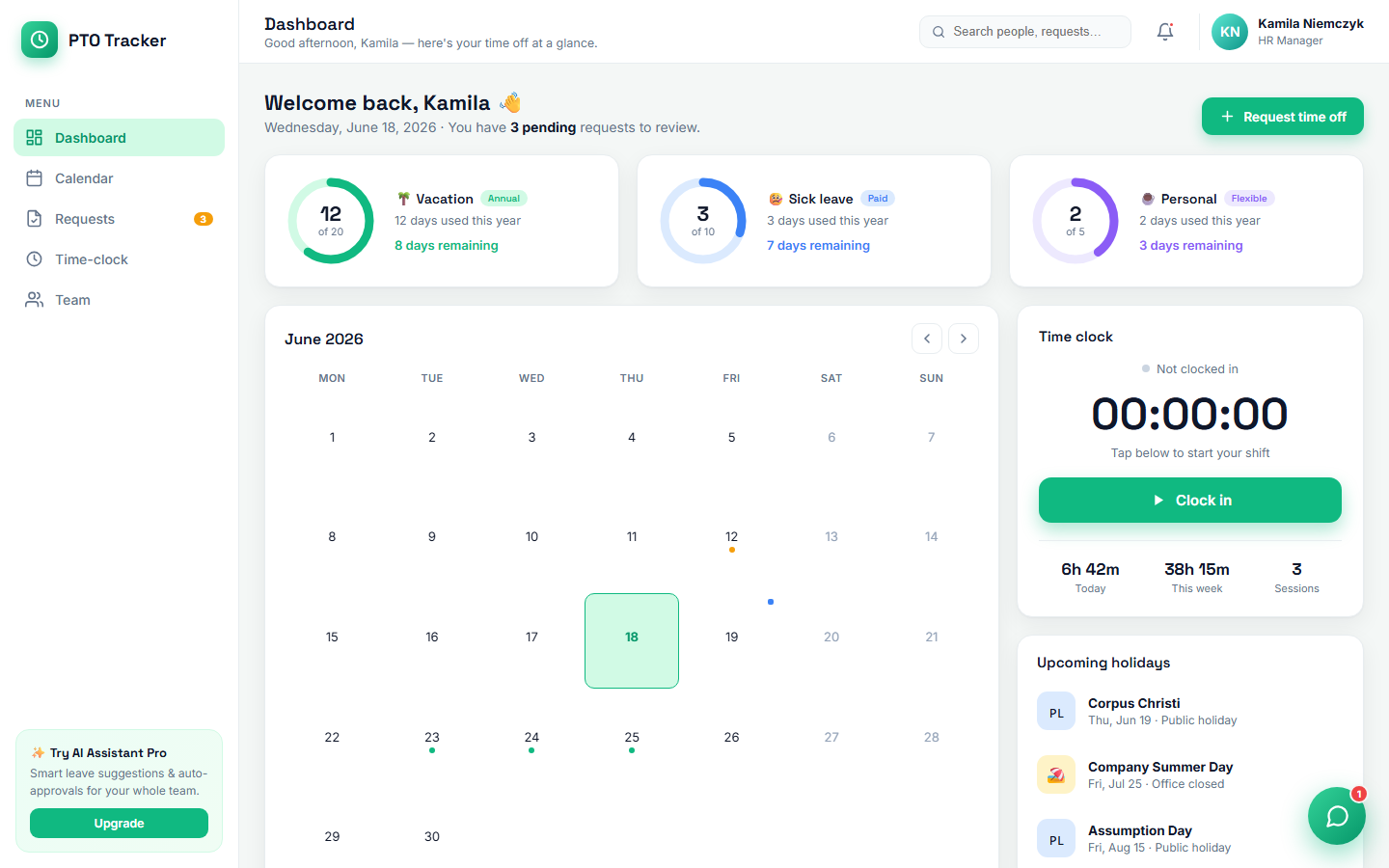
Task: Click the 7 days remaining text
Action: [818, 246]
